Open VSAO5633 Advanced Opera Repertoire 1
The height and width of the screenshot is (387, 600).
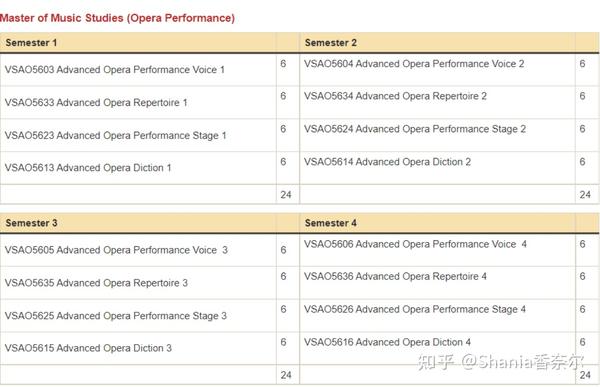point(96,103)
